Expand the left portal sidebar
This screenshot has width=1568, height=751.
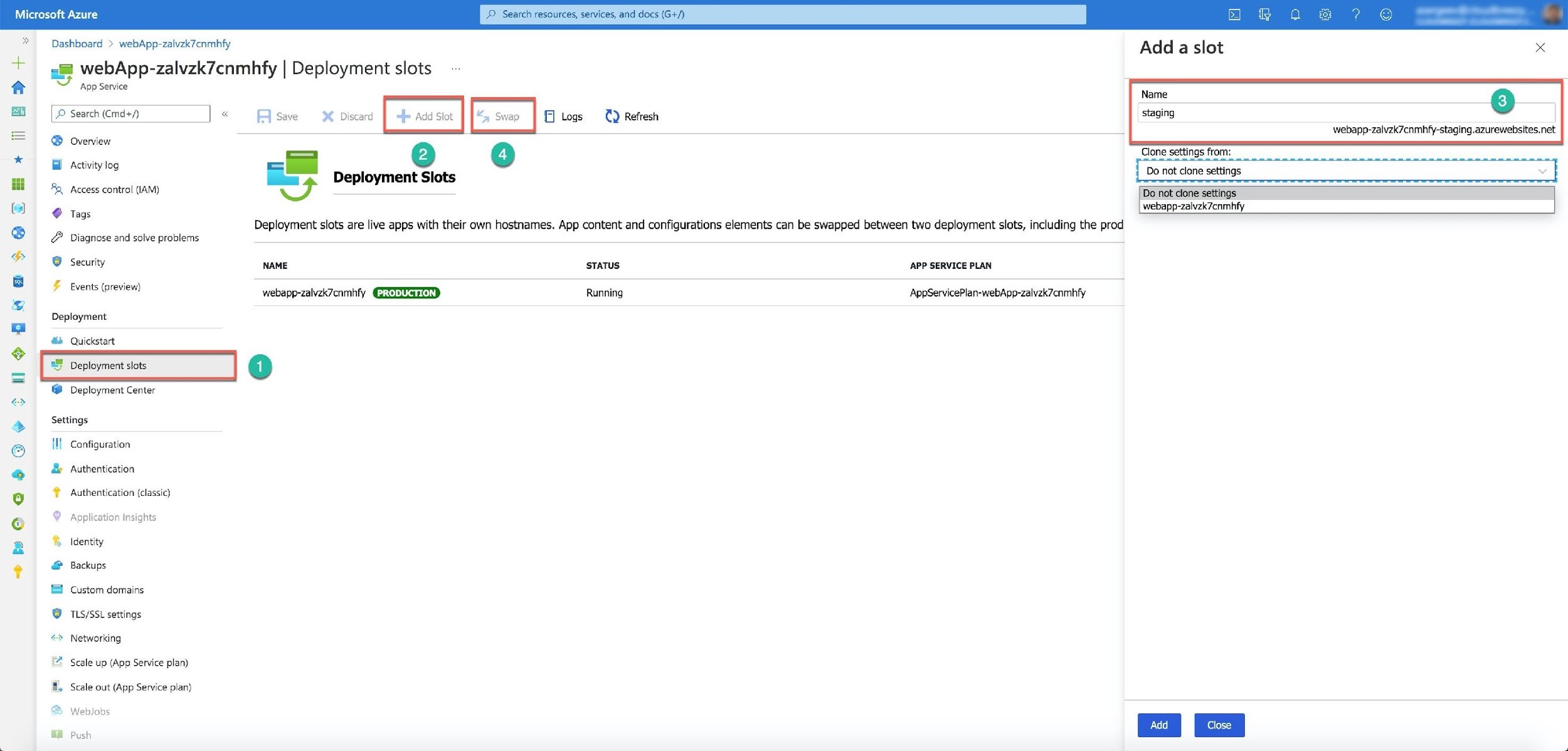tap(25, 41)
